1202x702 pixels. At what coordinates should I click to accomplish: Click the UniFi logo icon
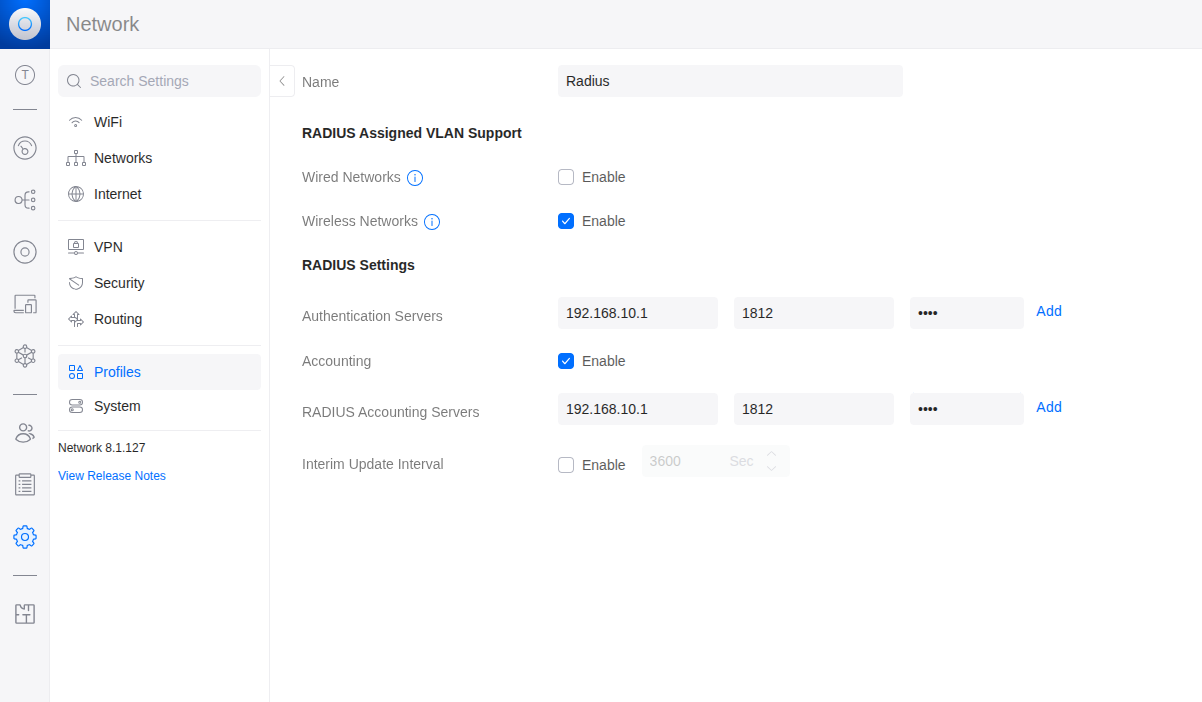tap(25, 24)
